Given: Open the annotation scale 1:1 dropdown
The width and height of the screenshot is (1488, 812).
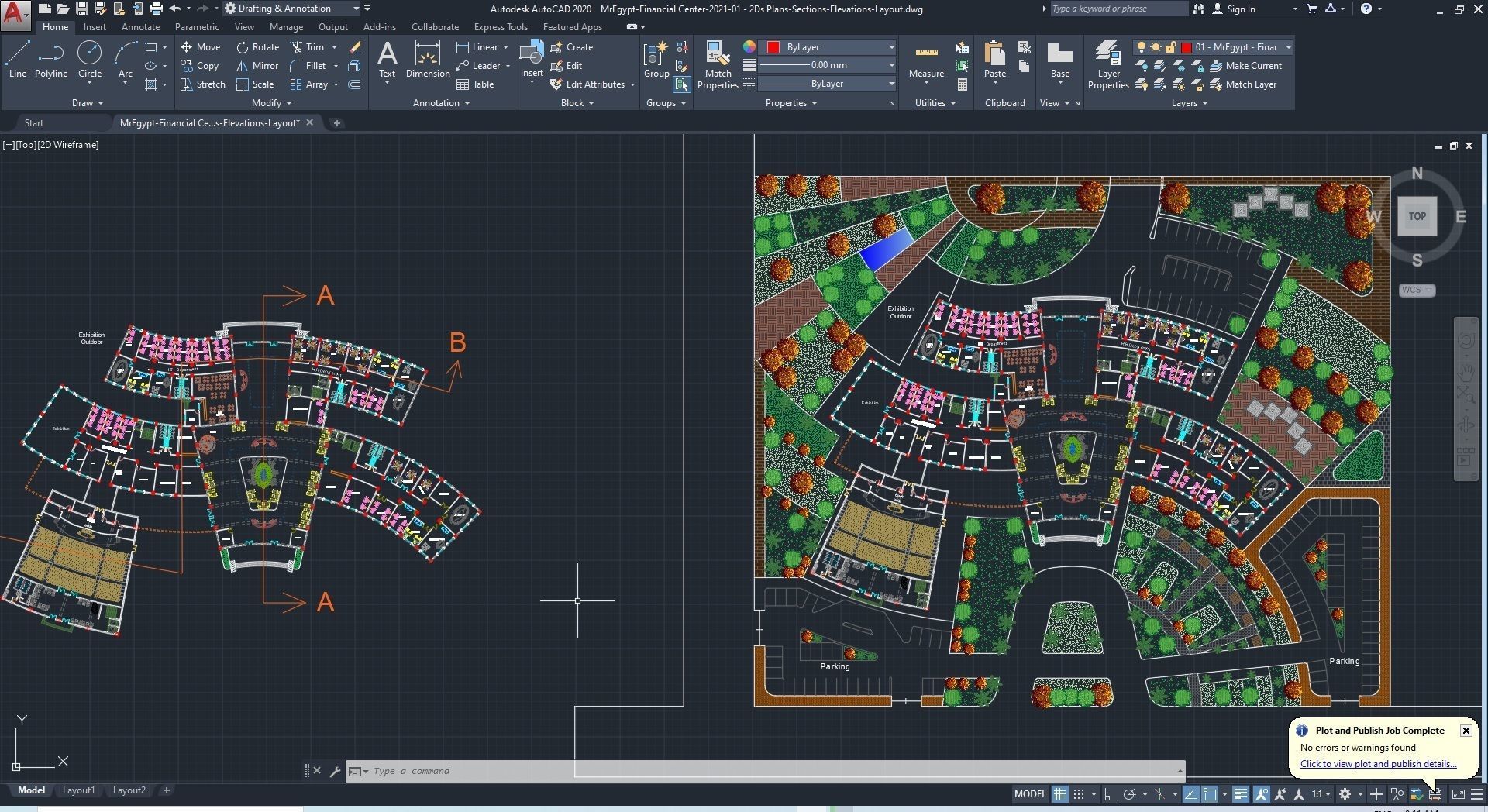Looking at the screenshot, I should [x=1321, y=794].
